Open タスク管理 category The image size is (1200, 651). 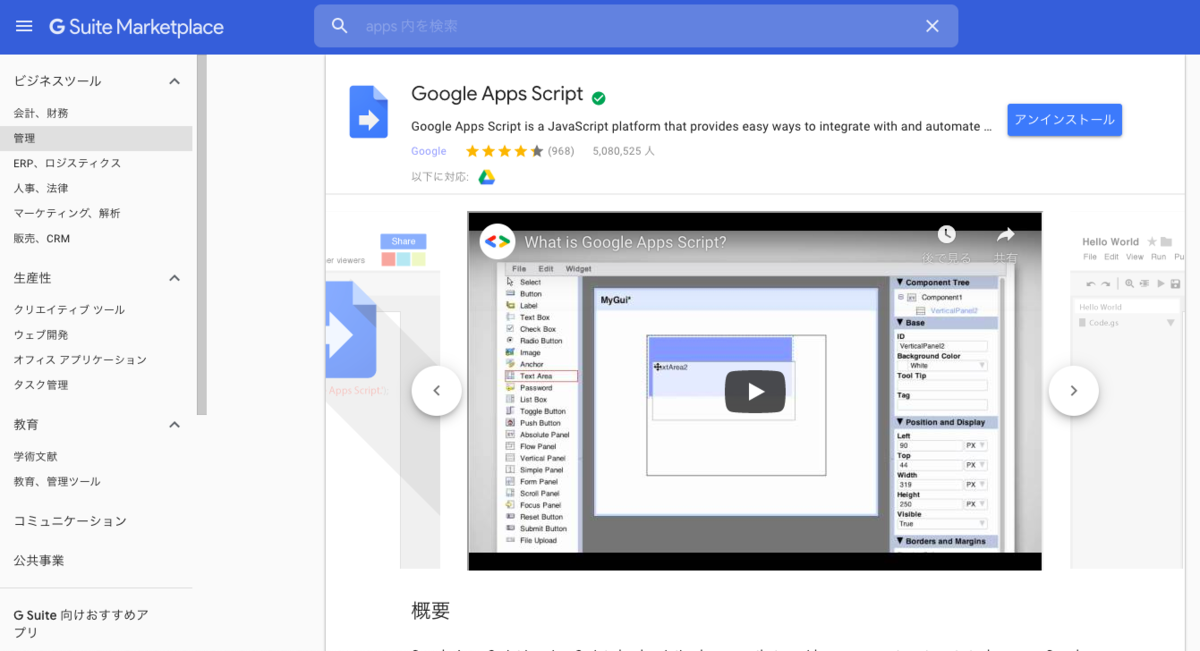41,385
